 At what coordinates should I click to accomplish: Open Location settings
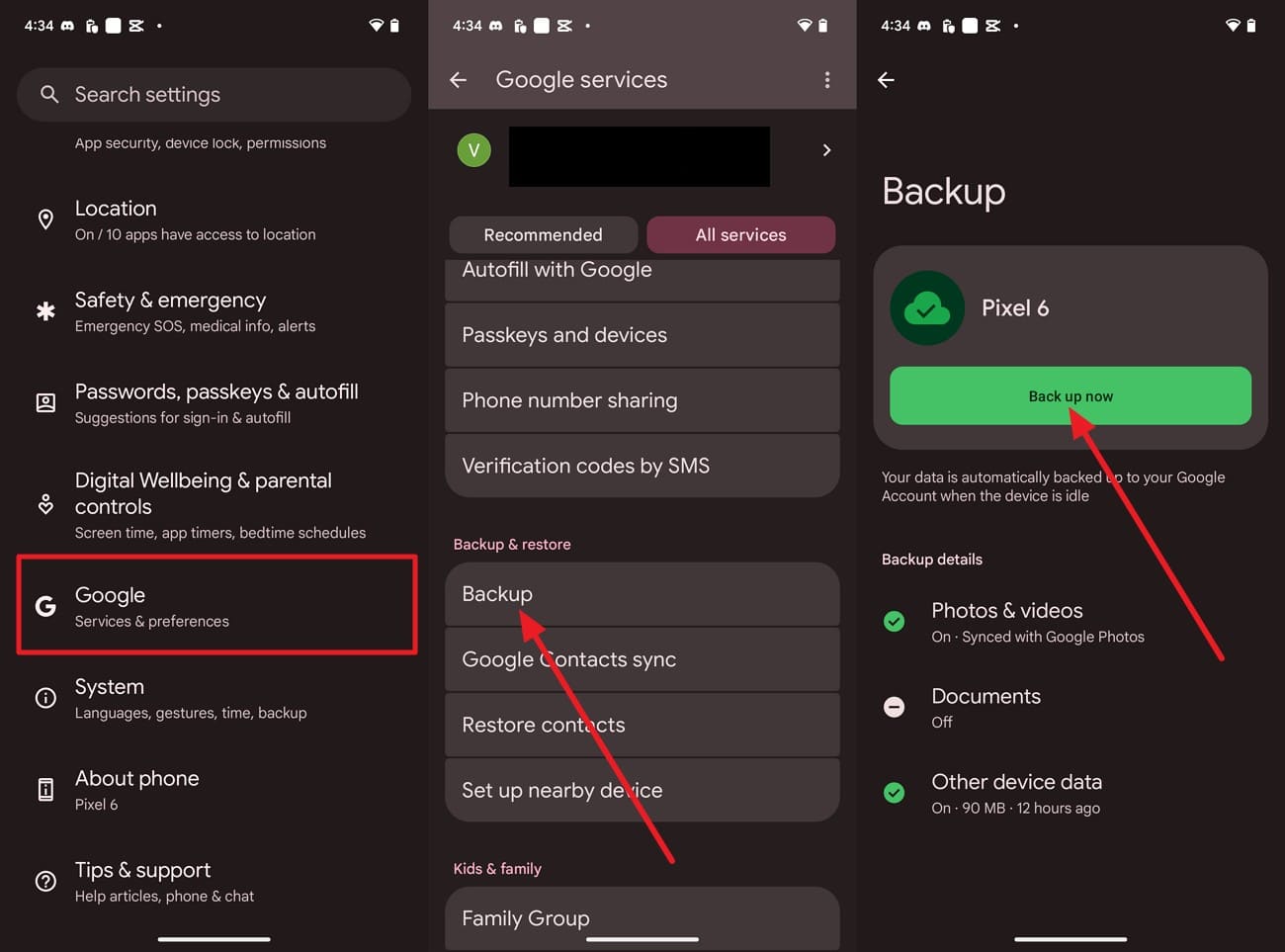(x=214, y=220)
